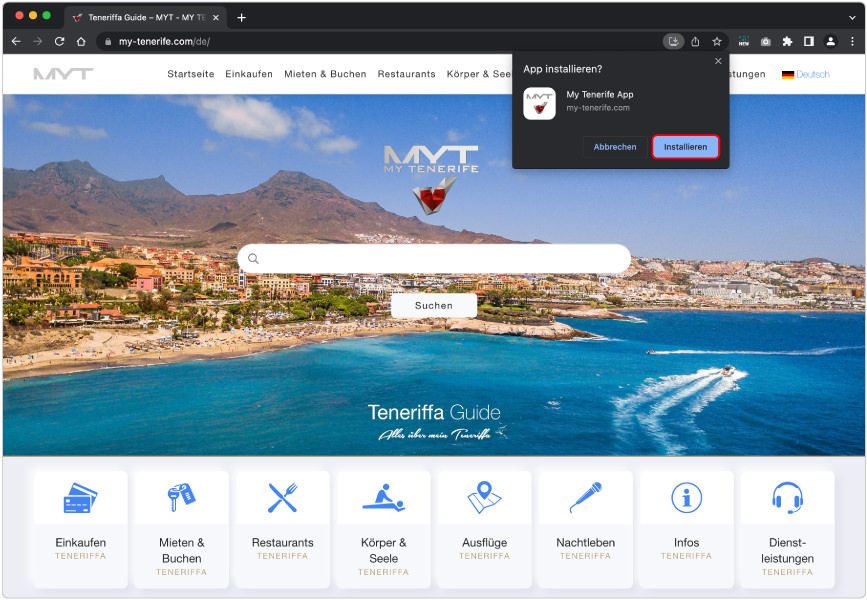867x600 pixels.
Task: Open Dienstleistungen via the headset icon
Action: 788,499
